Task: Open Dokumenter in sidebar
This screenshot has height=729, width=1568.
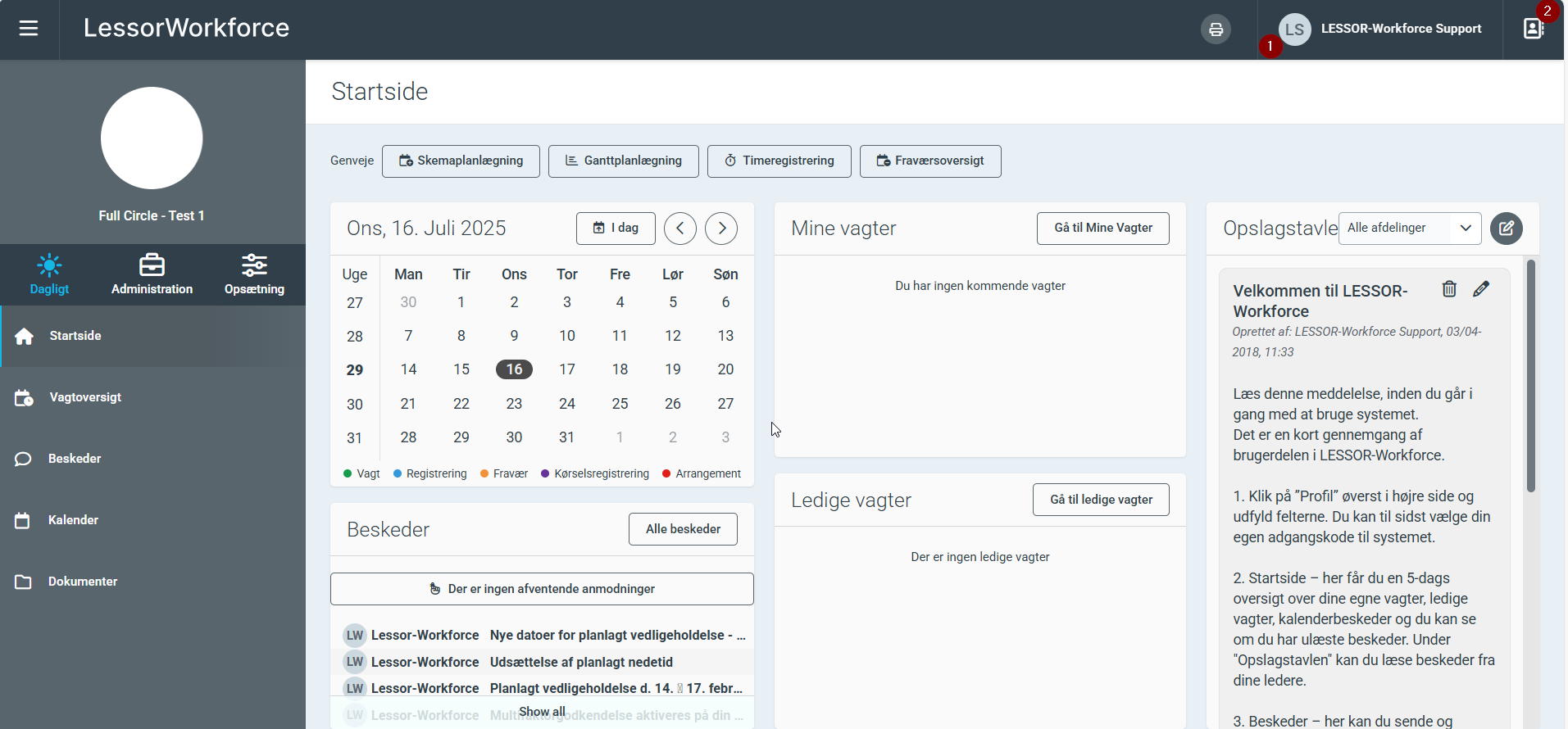Action: (83, 582)
